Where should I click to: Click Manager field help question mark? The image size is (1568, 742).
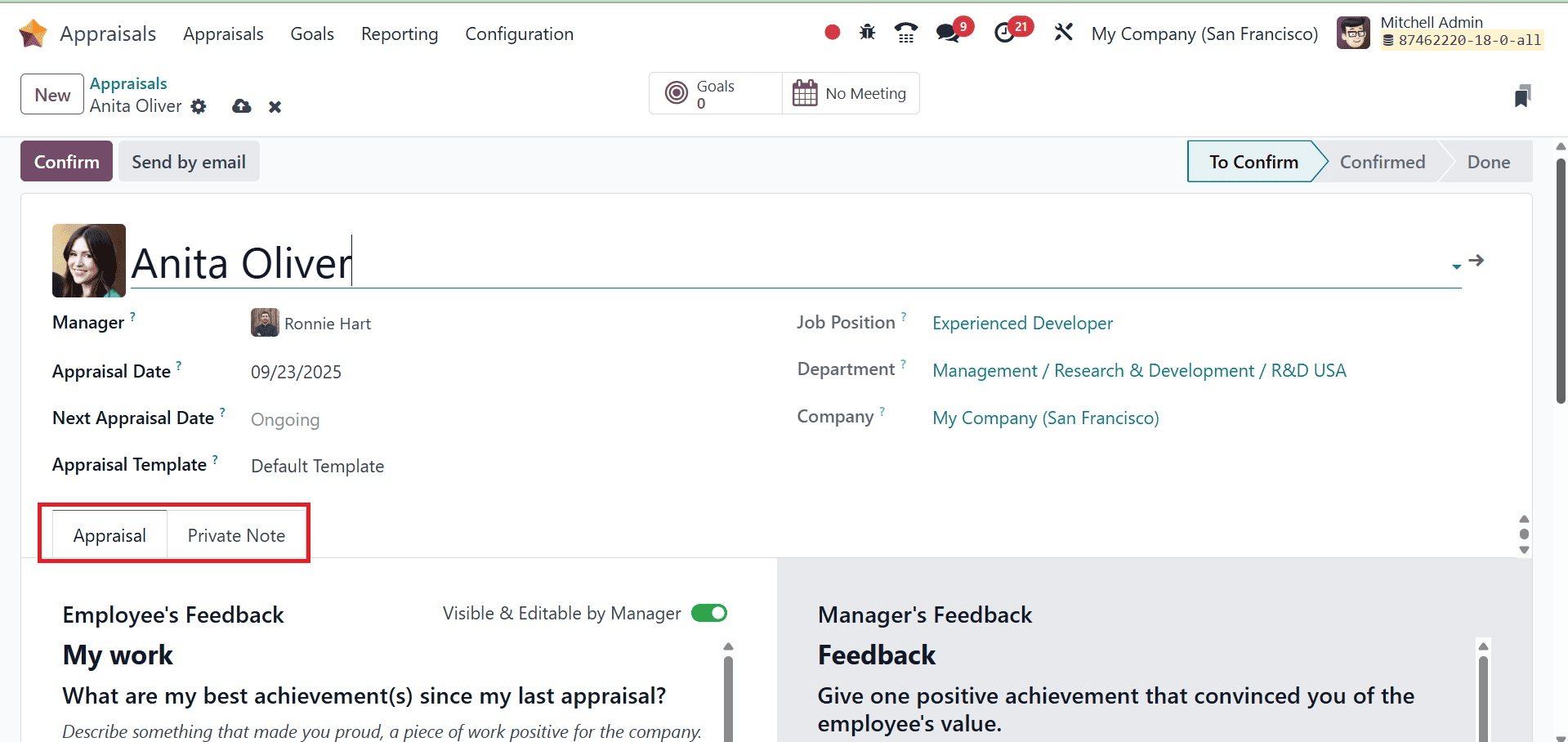132,315
